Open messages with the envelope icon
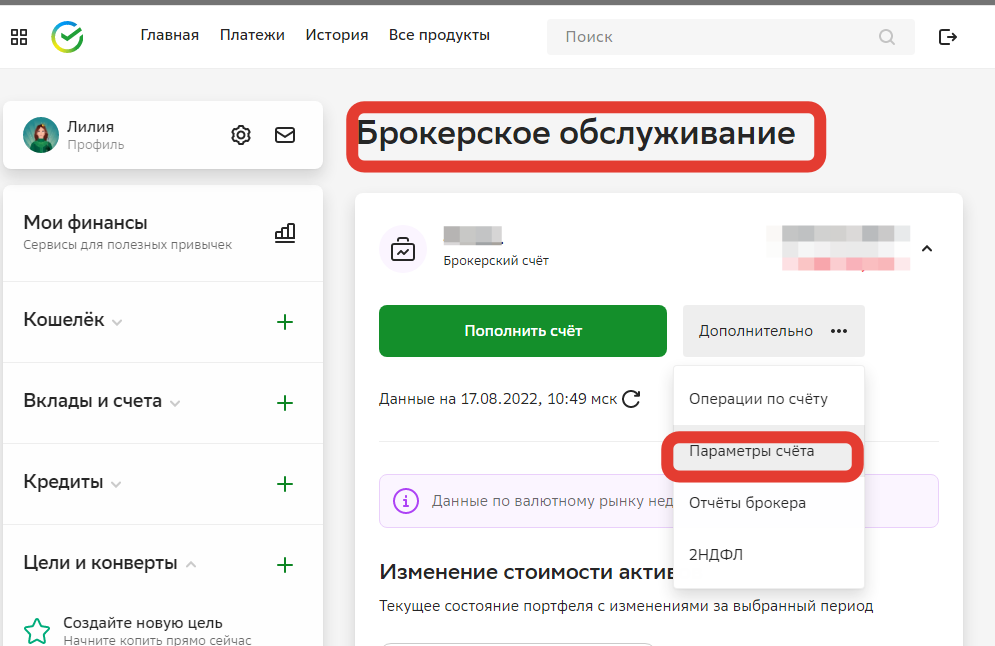 click(285, 134)
